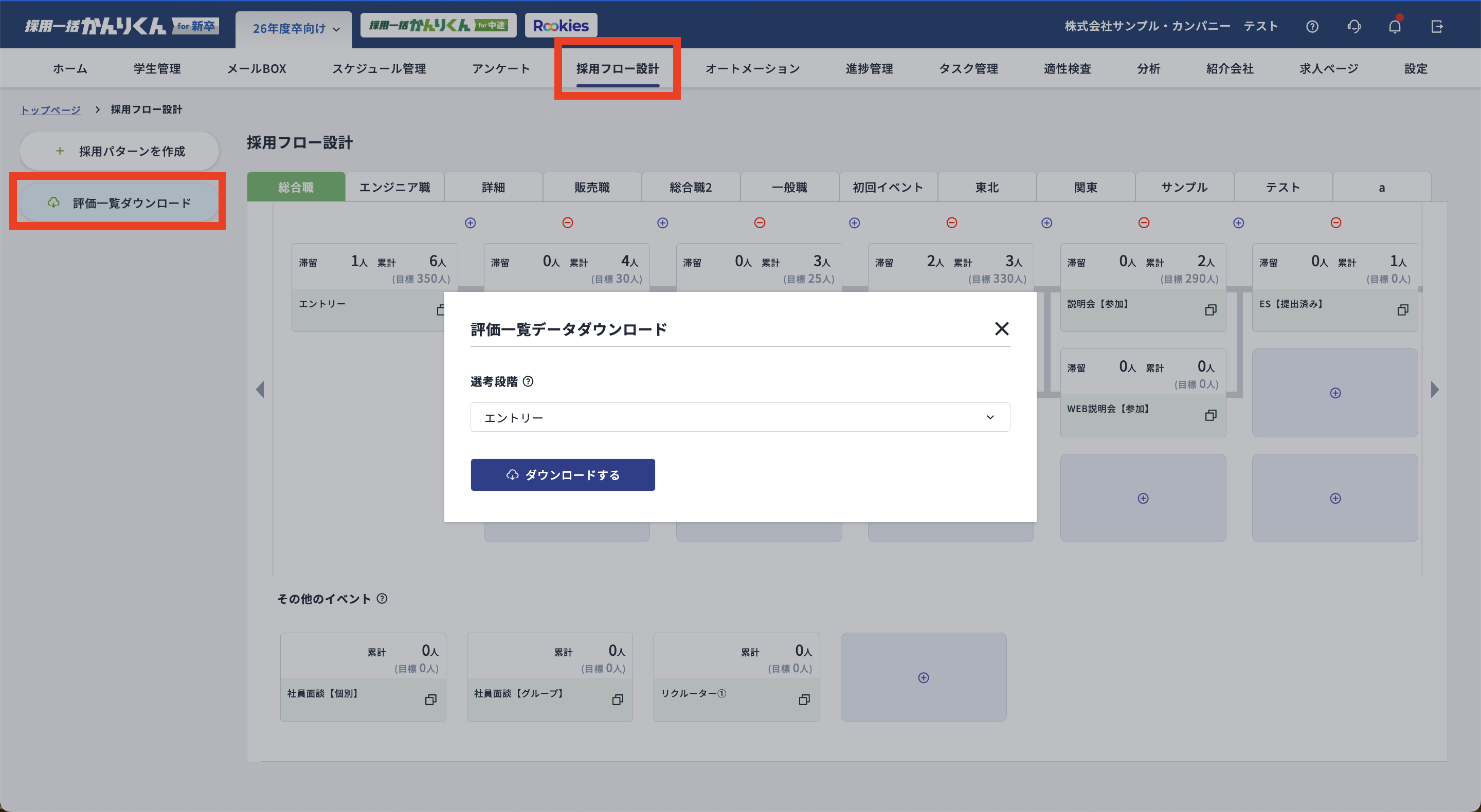This screenshot has height=812, width=1481.
Task: Copy the 社員面談【グループ】 event card
Action: pyautogui.click(x=618, y=700)
